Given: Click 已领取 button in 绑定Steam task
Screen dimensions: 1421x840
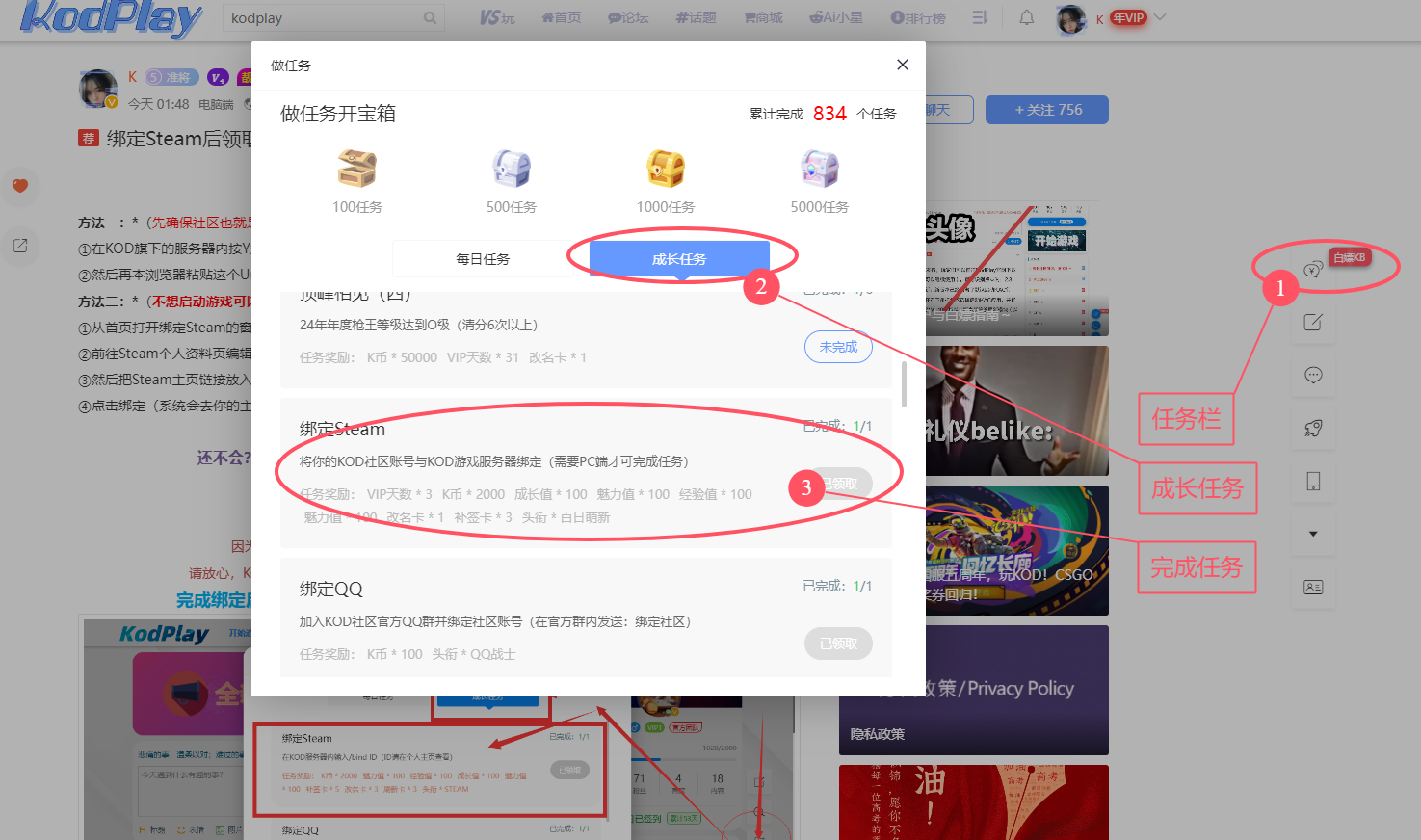Looking at the screenshot, I should click(x=838, y=484).
